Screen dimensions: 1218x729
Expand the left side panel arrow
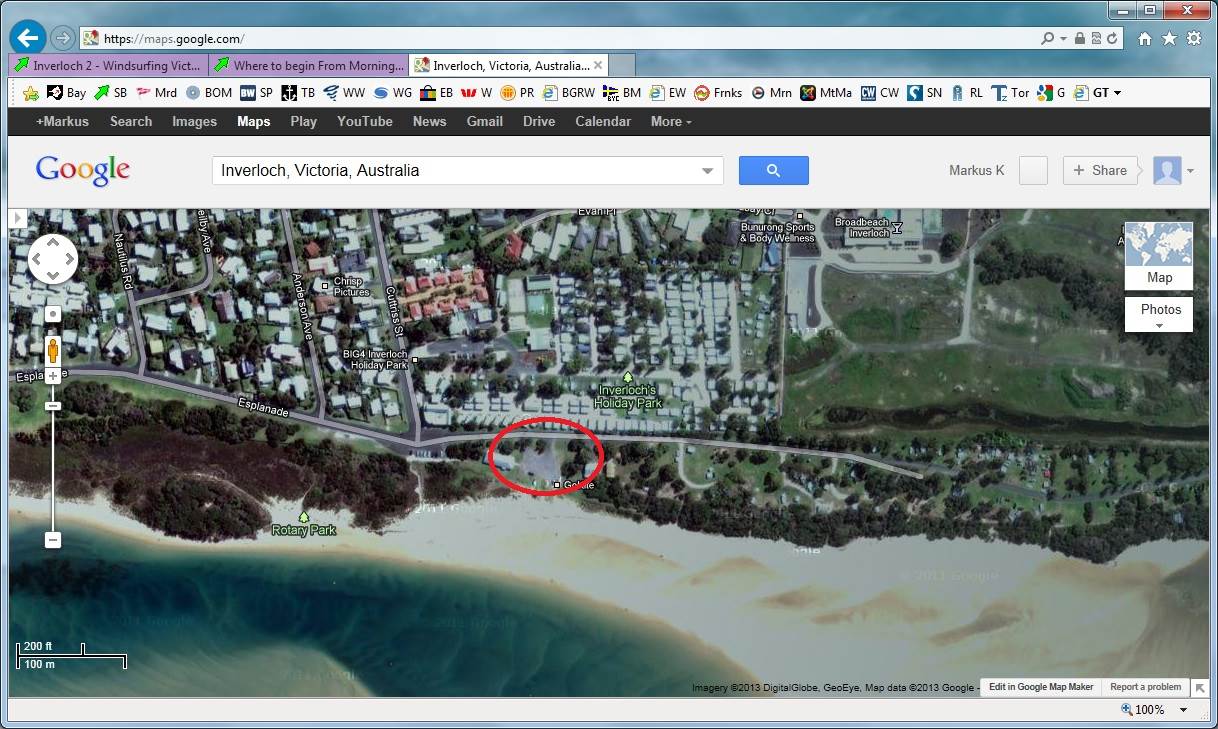[17, 218]
